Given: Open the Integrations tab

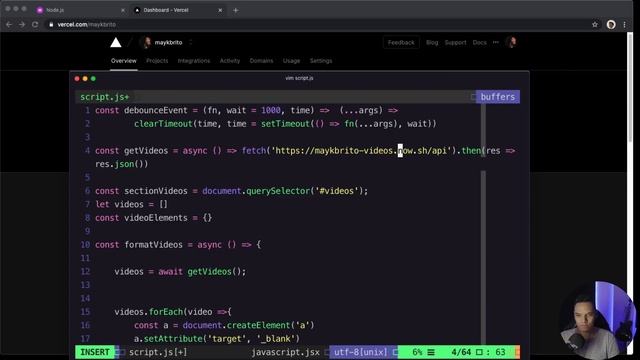Looking at the screenshot, I should [x=194, y=61].
